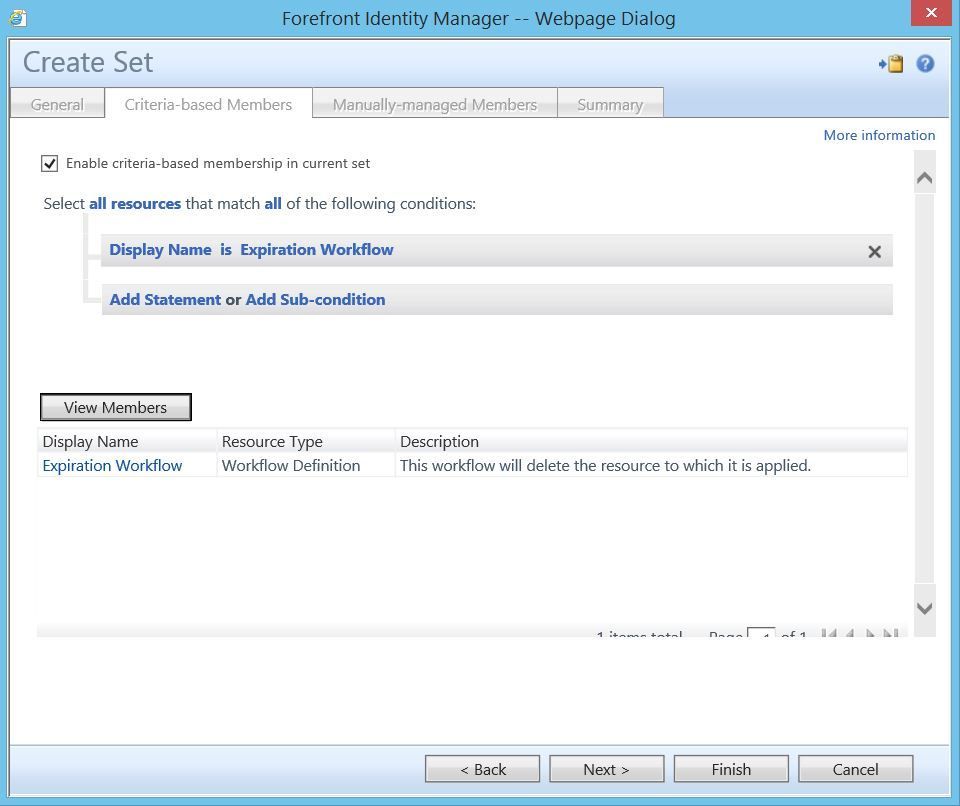The image size is (960, 806).
Task: Open help via the blue question mark icon
Action: (x=925, y=64)
